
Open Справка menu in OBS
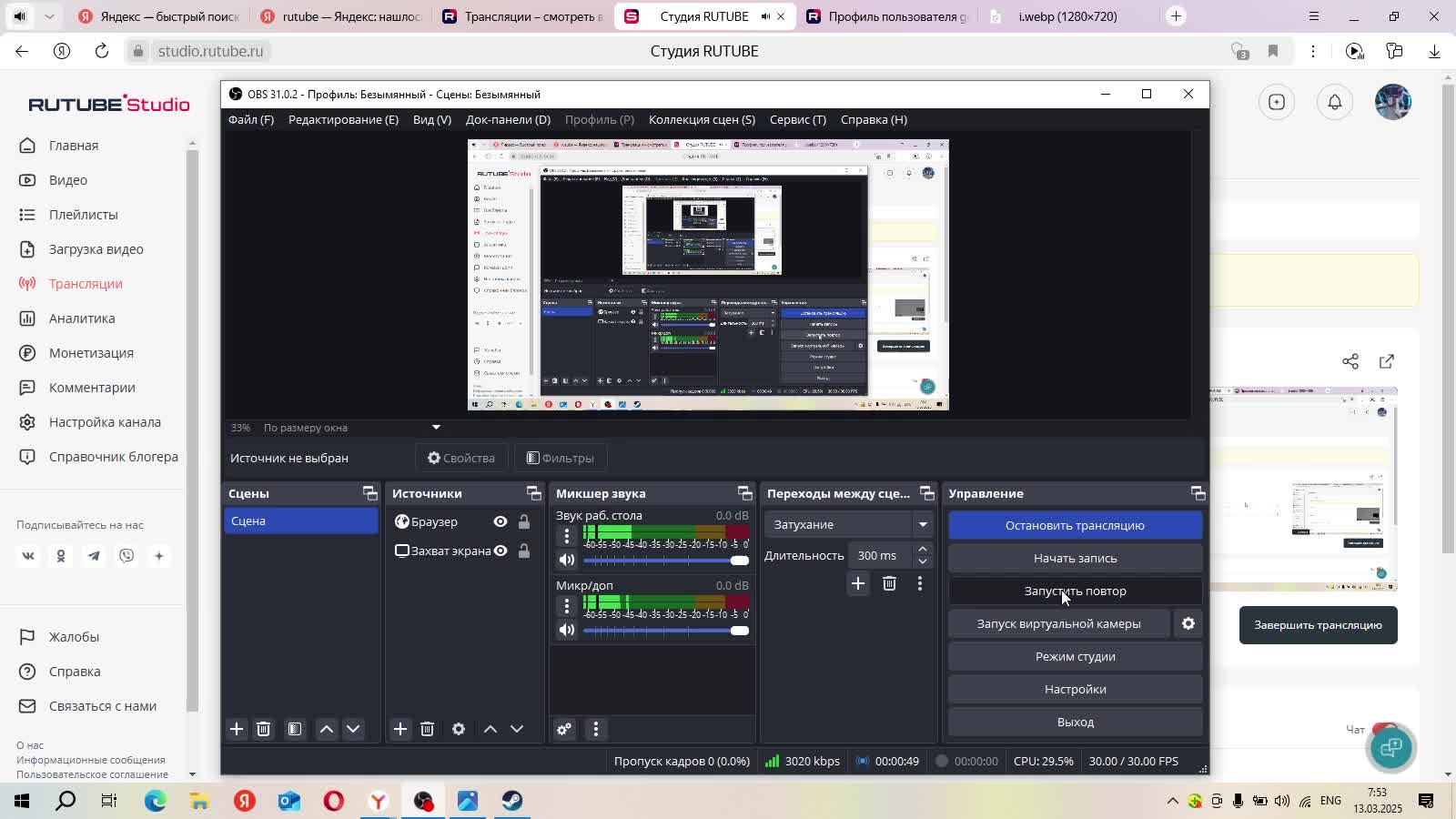(x=874, y=119)
